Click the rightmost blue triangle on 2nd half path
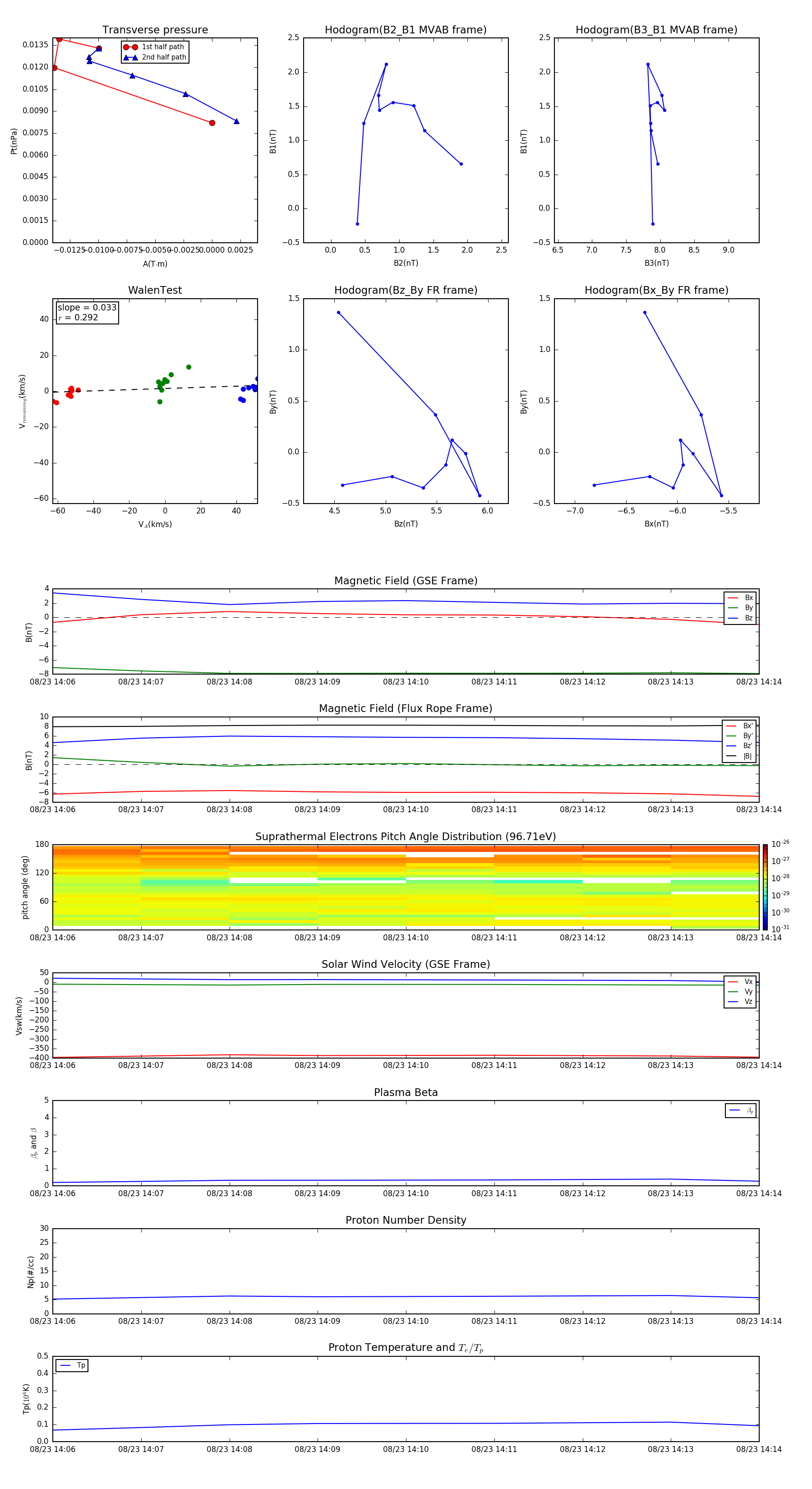Screen dimensions: 812x1489 coord(236,121)
